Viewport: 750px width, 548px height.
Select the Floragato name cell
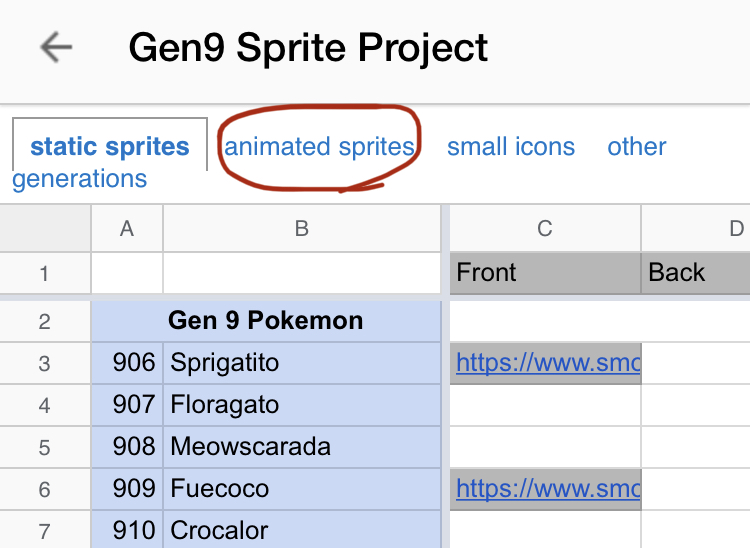point(302,405)
